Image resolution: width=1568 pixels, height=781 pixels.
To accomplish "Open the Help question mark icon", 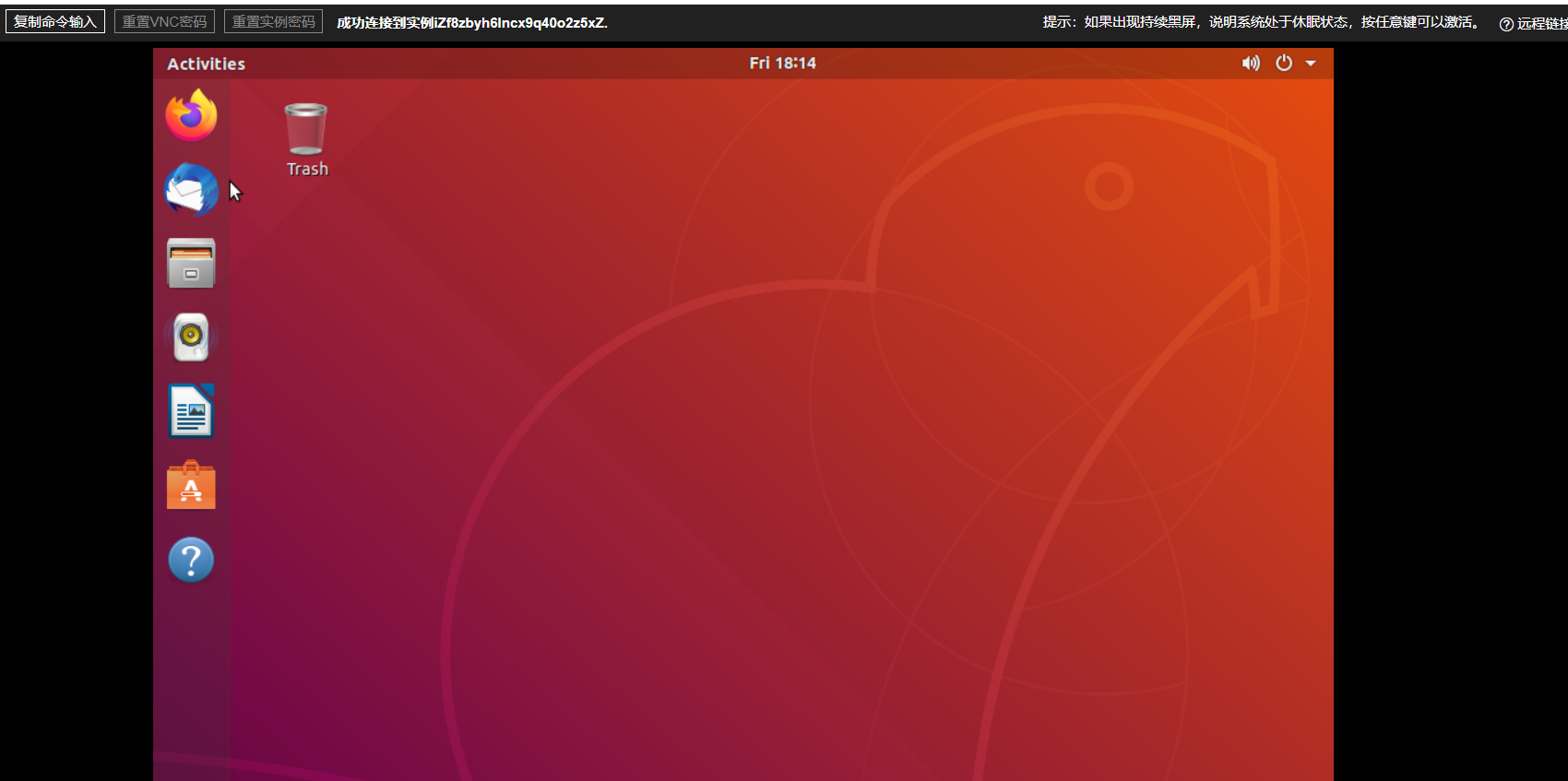I will [x=191, y=560].
